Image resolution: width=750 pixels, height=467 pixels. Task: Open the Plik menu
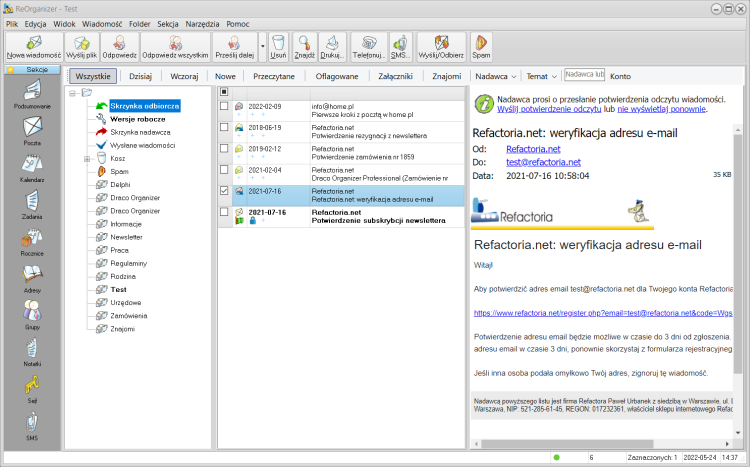click(x=12, y=24)
